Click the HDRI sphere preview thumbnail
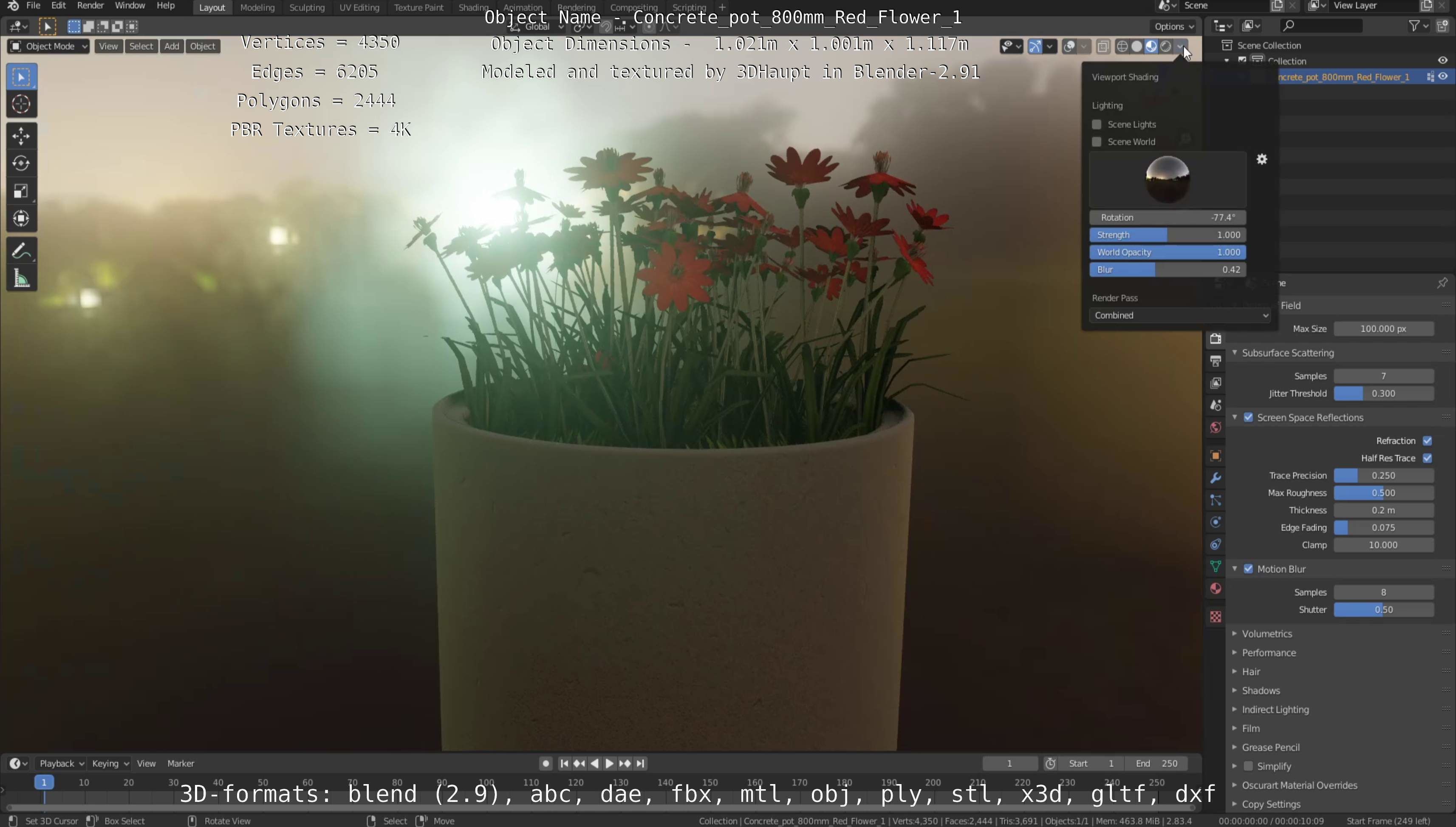 pos(1168,179)
